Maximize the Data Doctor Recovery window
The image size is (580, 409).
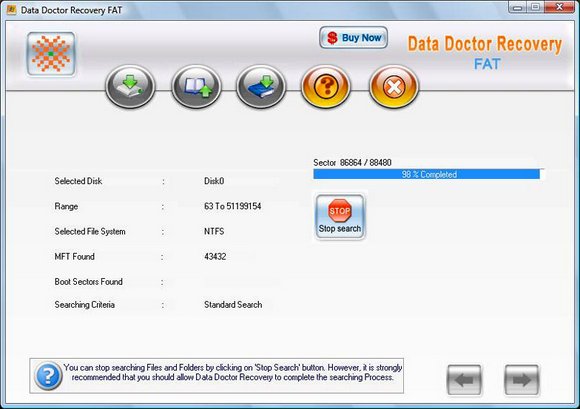(x=535, y=7)
